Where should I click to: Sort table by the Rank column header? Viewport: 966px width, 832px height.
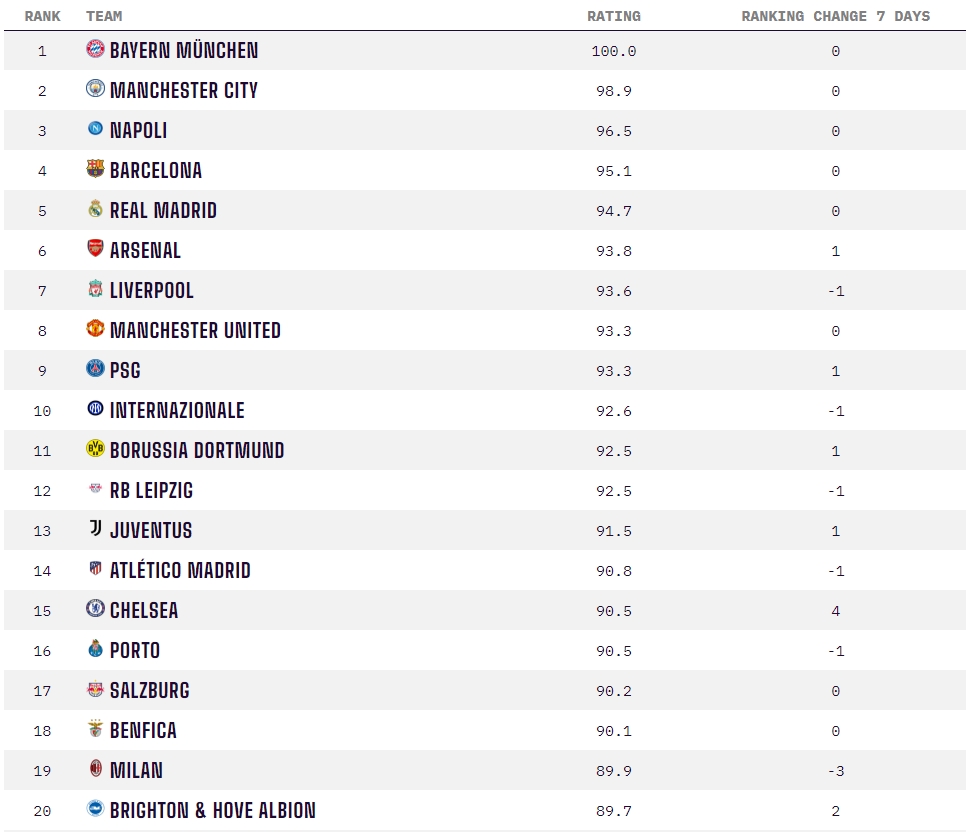43,16
